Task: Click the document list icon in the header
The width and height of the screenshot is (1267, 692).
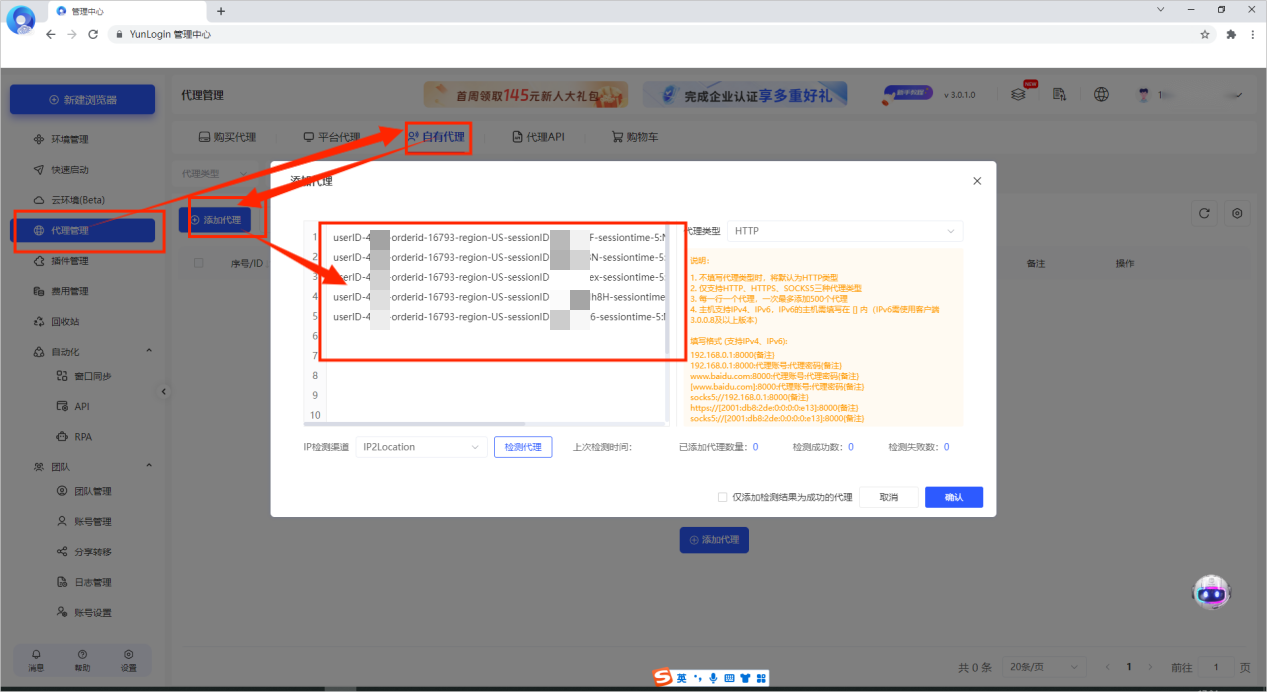Action: click(x=1059, y=95)
